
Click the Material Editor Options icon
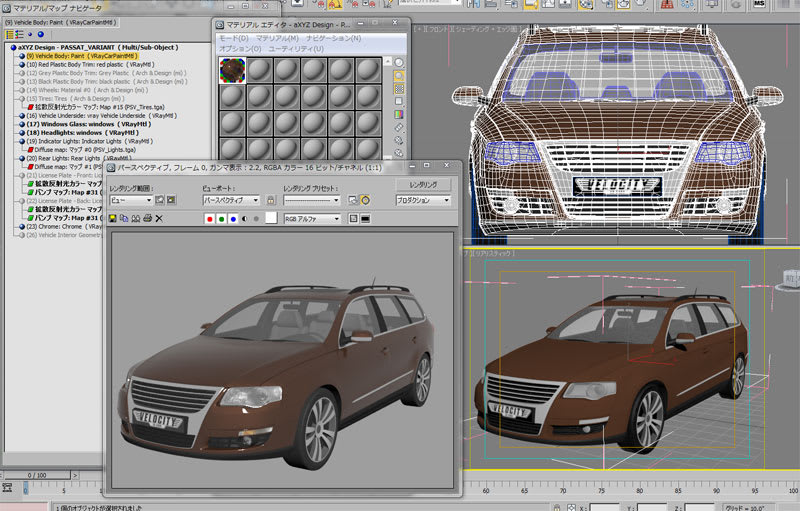[x=398, y=140]
